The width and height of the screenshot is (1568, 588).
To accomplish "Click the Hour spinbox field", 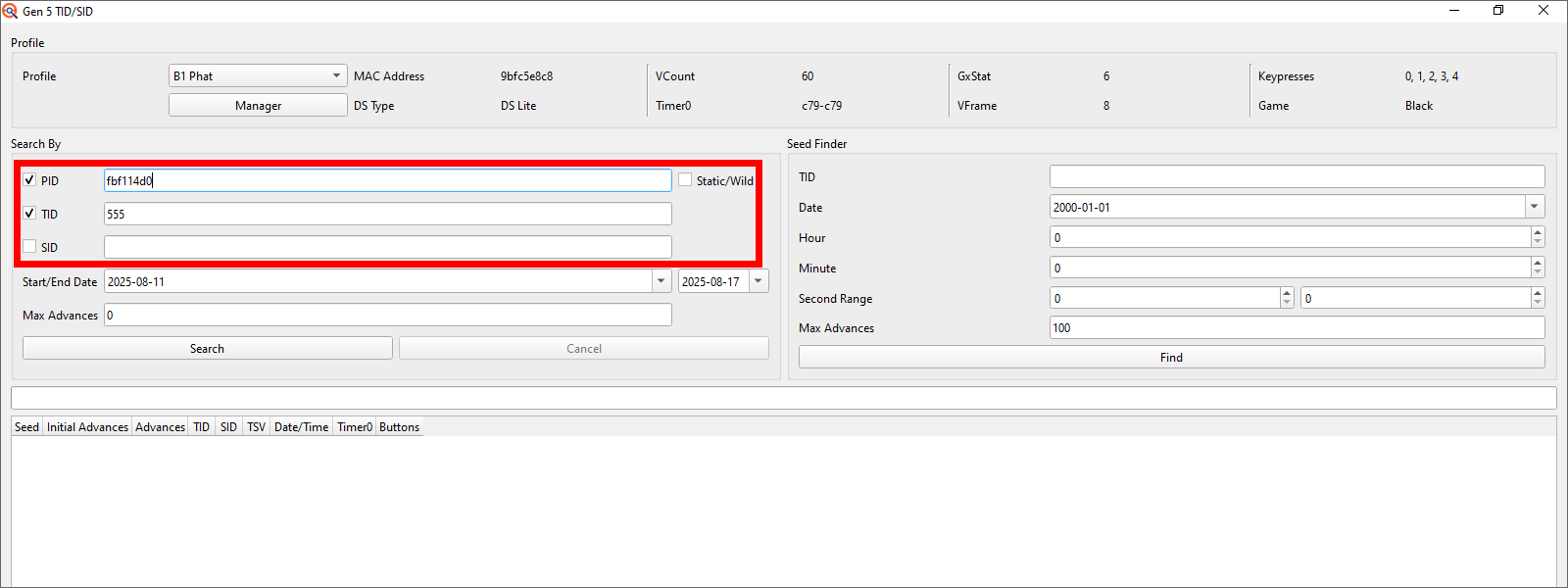I will (x=1290, y=237).
